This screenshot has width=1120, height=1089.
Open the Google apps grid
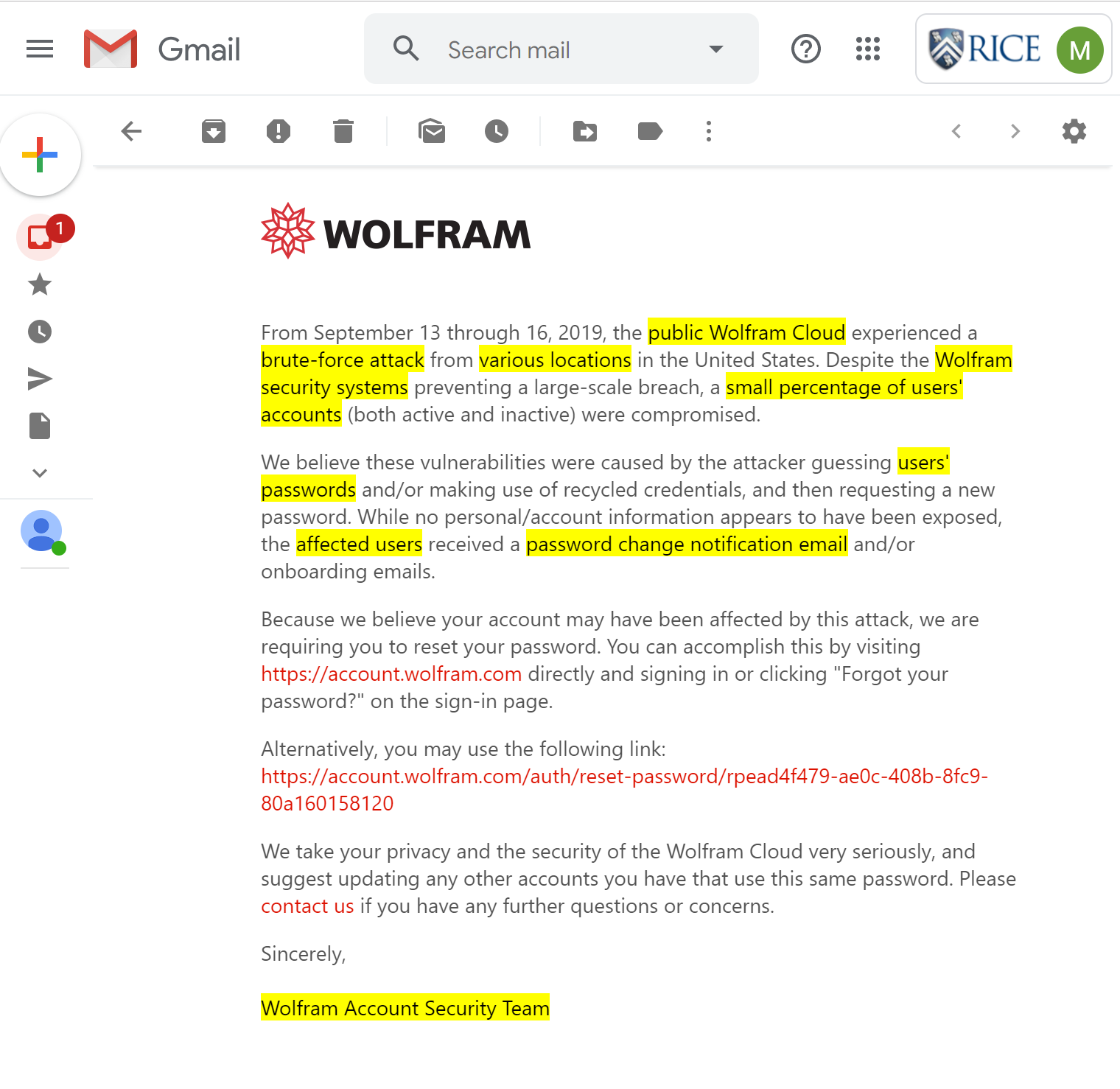pyautogui.click(x=868, y=49)
